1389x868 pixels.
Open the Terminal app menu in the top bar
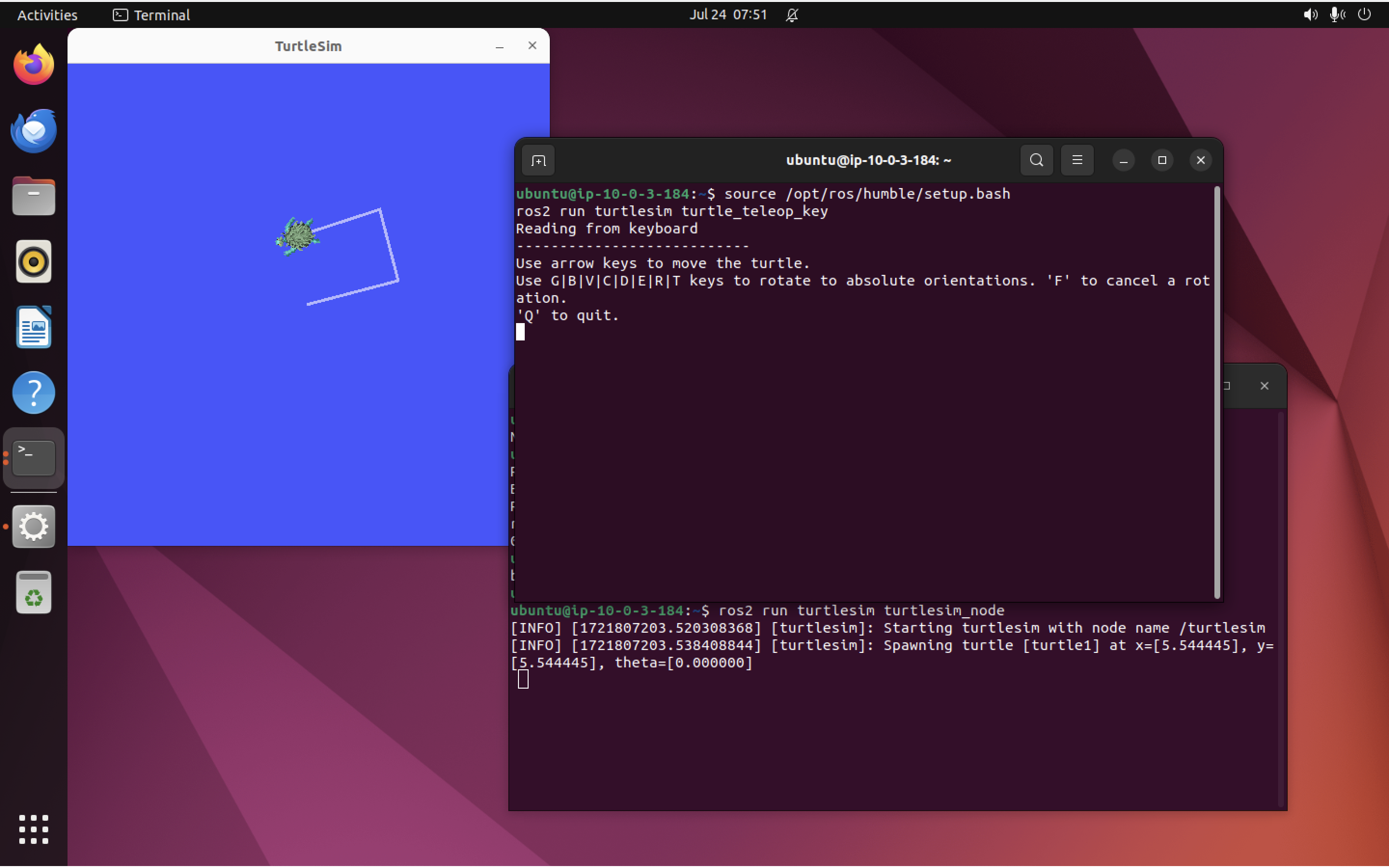coord(151,15)
